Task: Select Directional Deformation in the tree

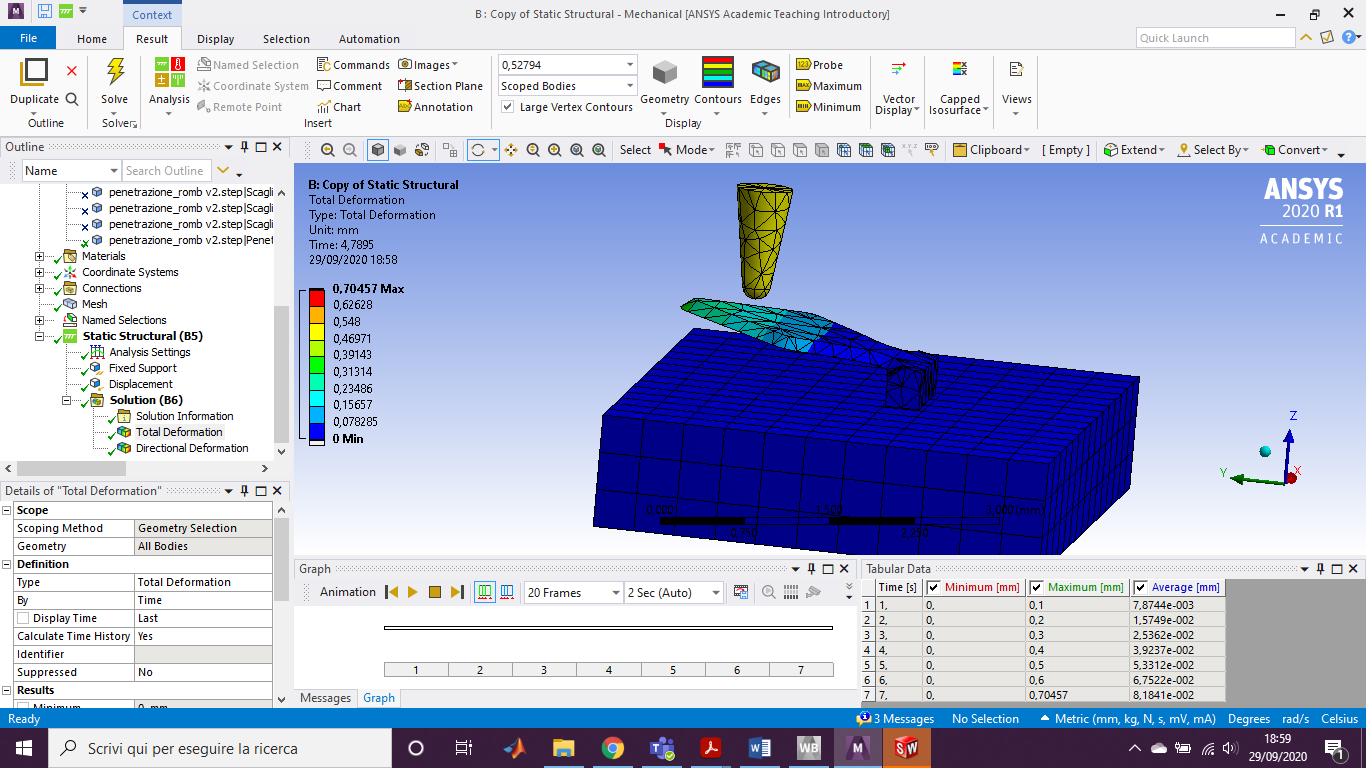Action: [x=192, y=448]
